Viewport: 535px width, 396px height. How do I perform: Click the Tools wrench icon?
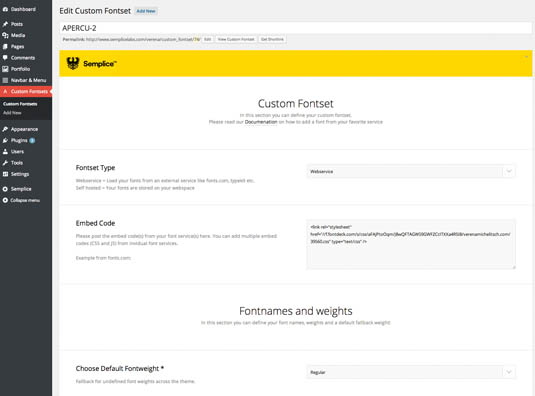pos(5,163)
